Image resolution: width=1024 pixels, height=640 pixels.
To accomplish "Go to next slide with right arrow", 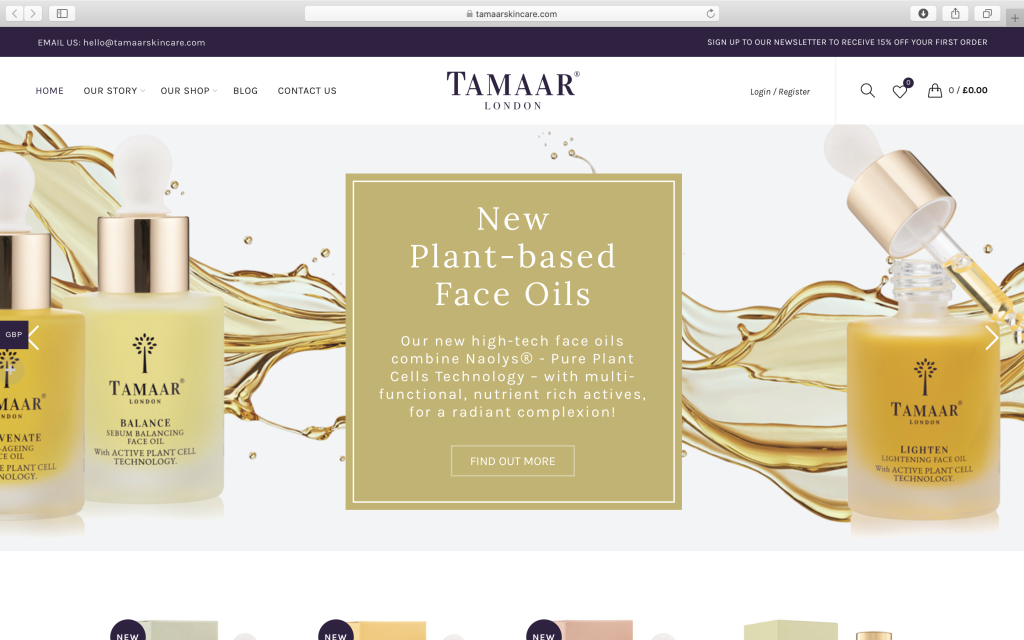I will (x=991, y=338).
